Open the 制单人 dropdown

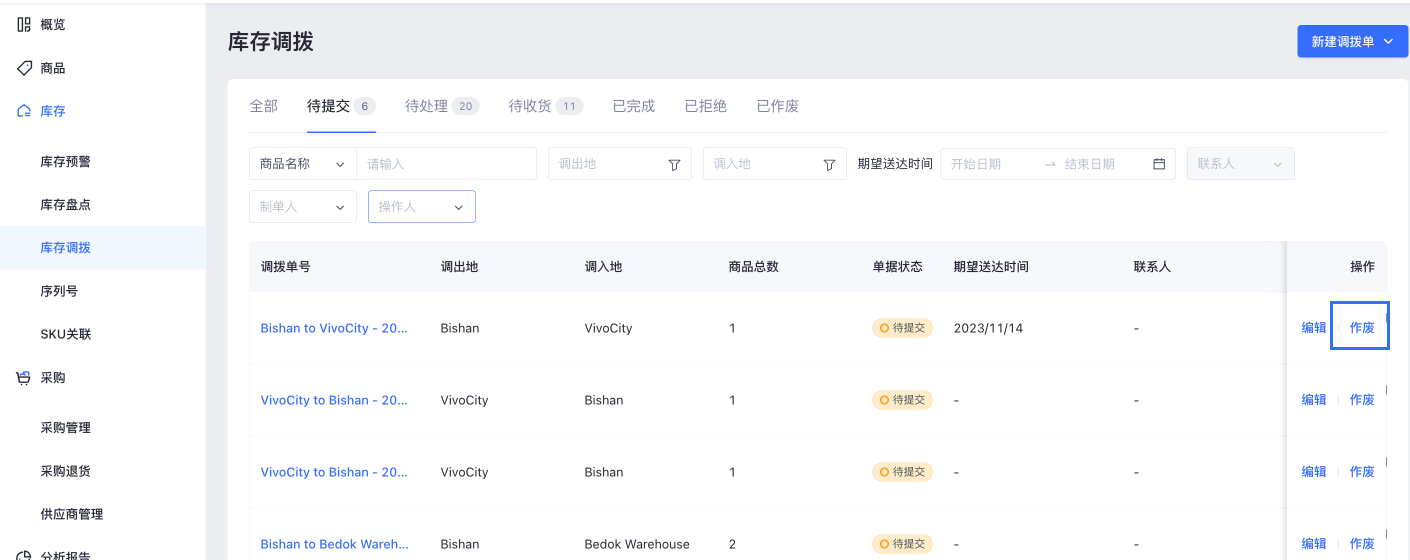coord(302,207)
